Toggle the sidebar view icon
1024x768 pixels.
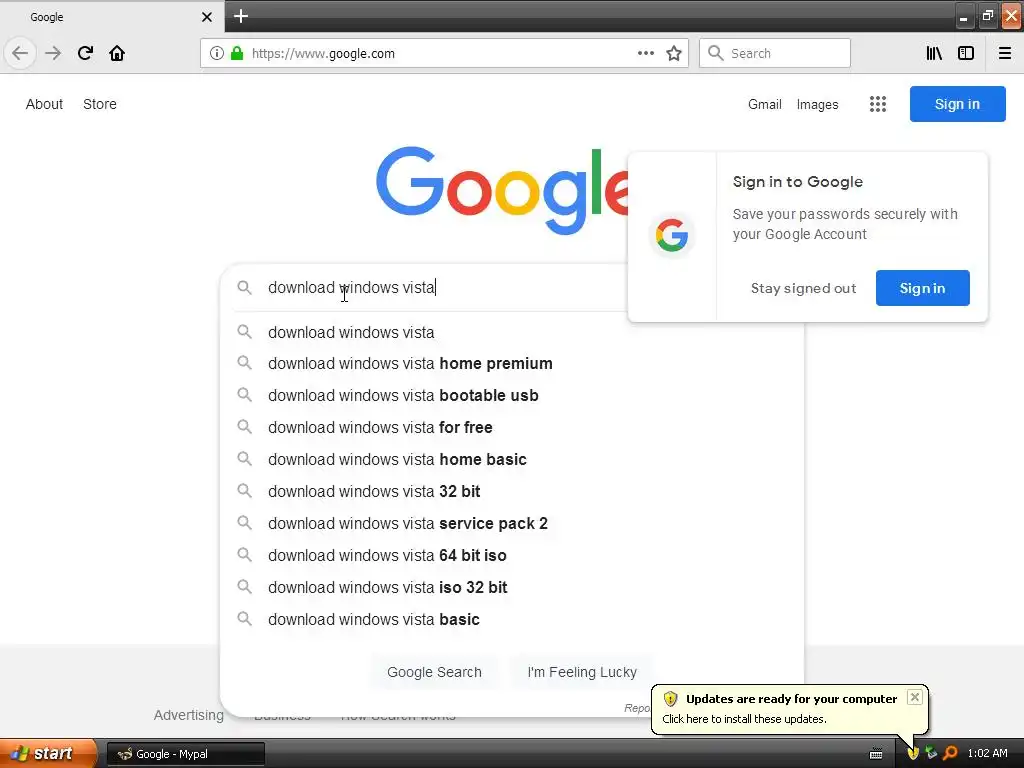coord(966,53)
